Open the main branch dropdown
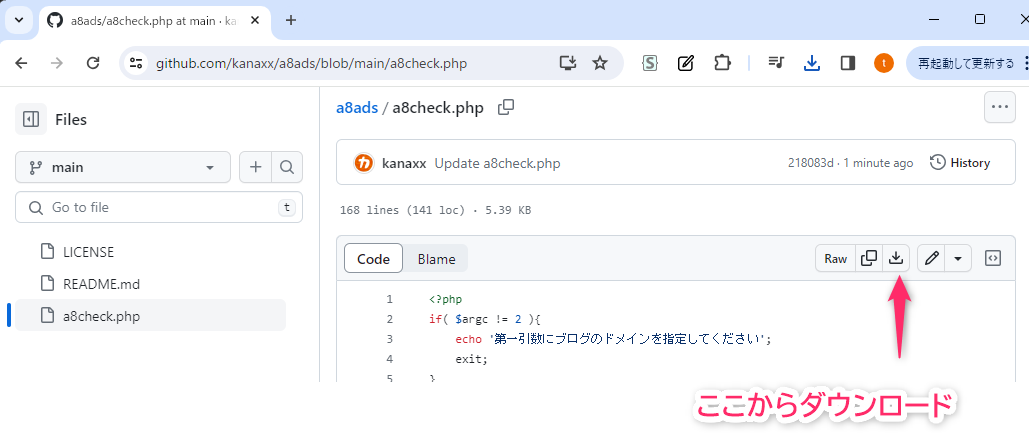 coord(123,167)
